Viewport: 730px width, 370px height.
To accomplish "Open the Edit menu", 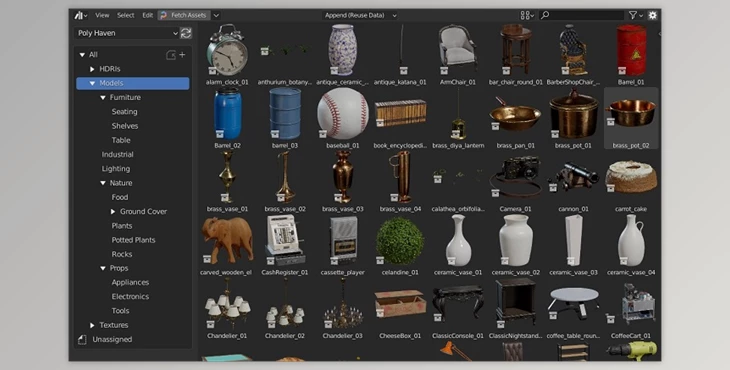I will [x=148, y=15].
